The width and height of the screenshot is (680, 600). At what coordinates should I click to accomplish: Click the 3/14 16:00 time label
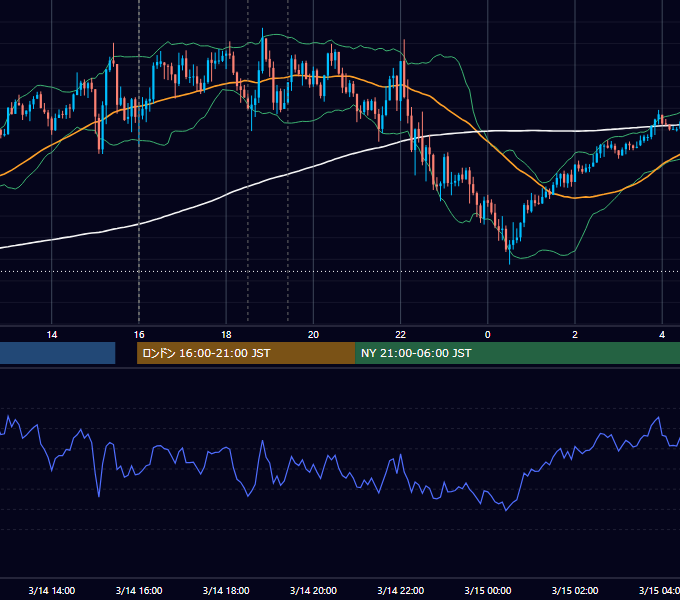coord(139,590)
